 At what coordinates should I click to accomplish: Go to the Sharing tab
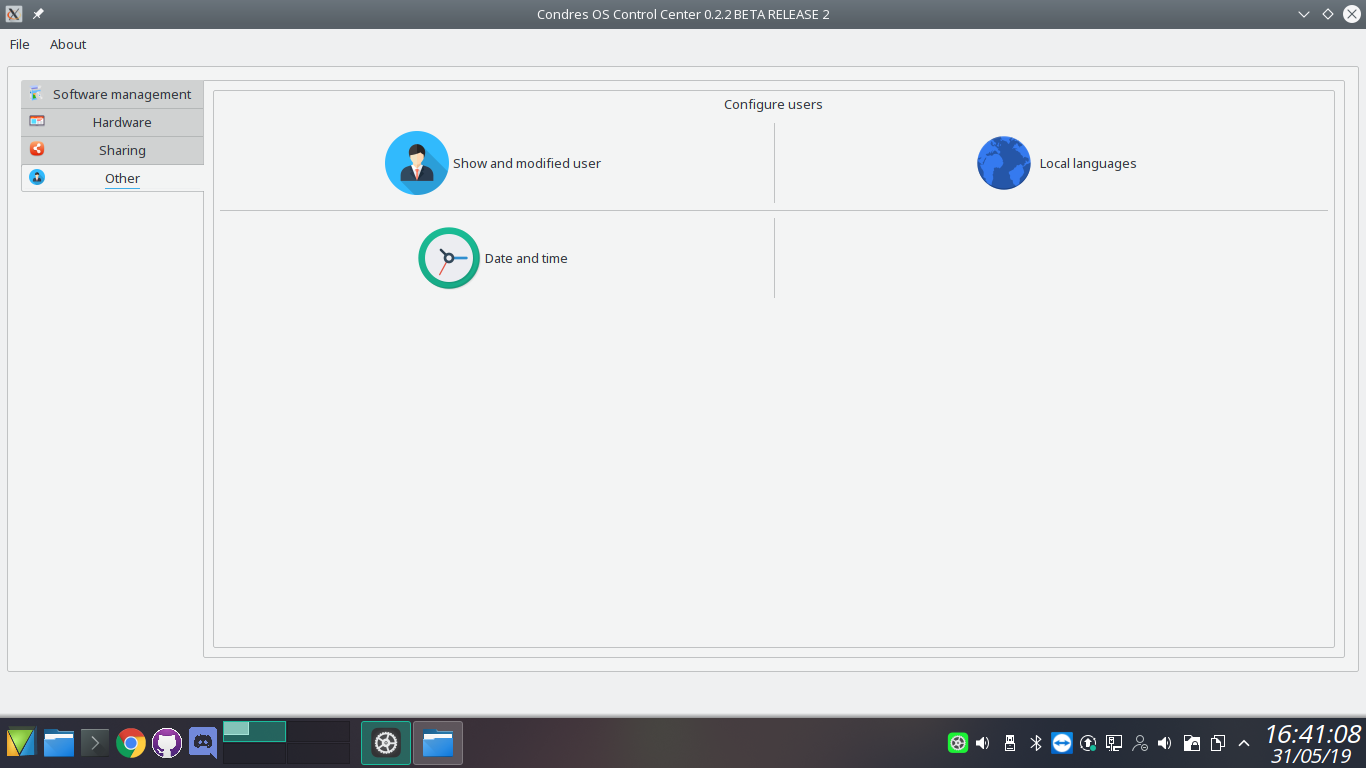(x=122, y=150)
